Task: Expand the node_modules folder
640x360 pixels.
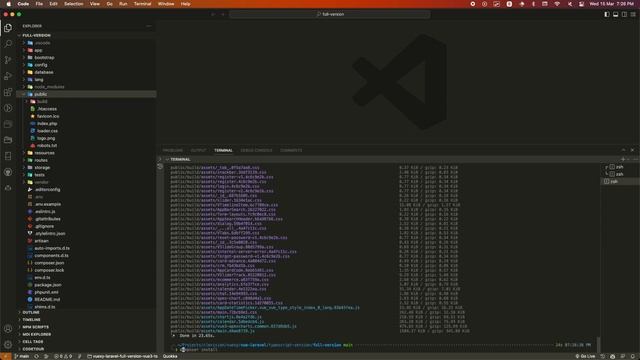Action: [87, 87]
